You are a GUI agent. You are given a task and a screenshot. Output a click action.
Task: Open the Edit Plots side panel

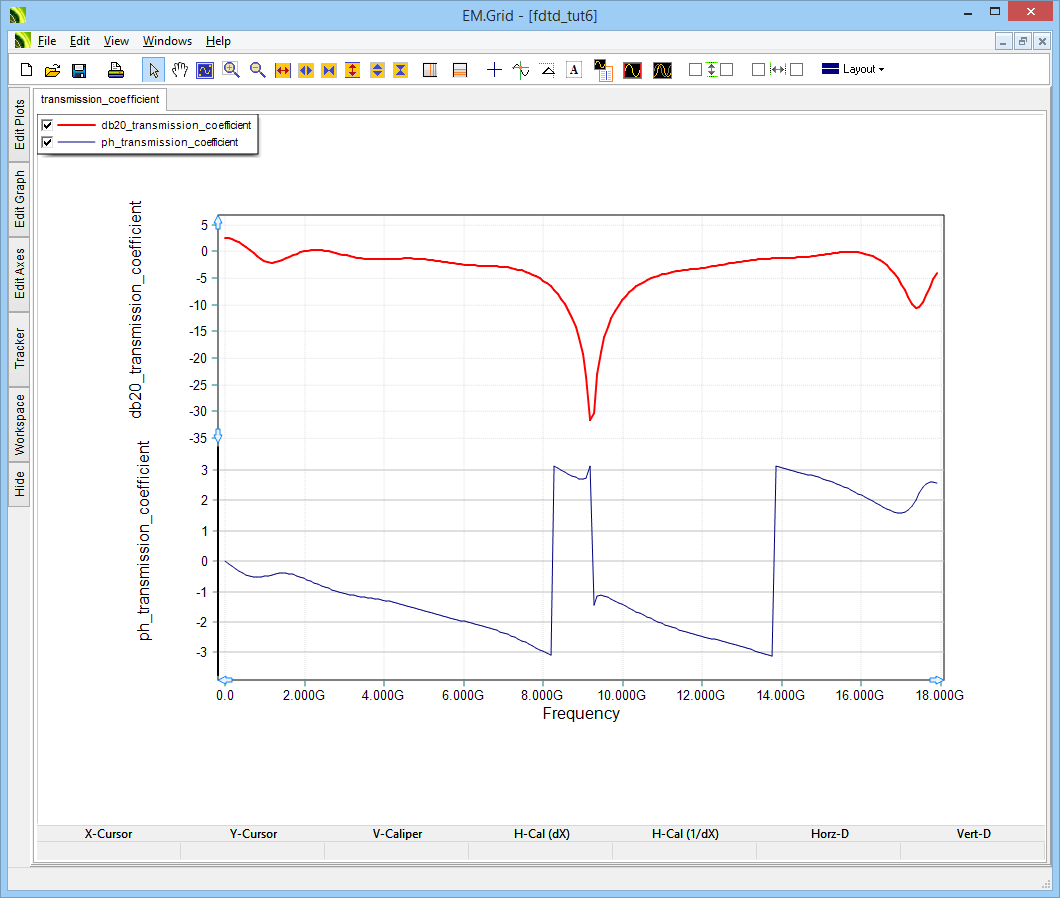pyautogui.click(x=20, y=124)
